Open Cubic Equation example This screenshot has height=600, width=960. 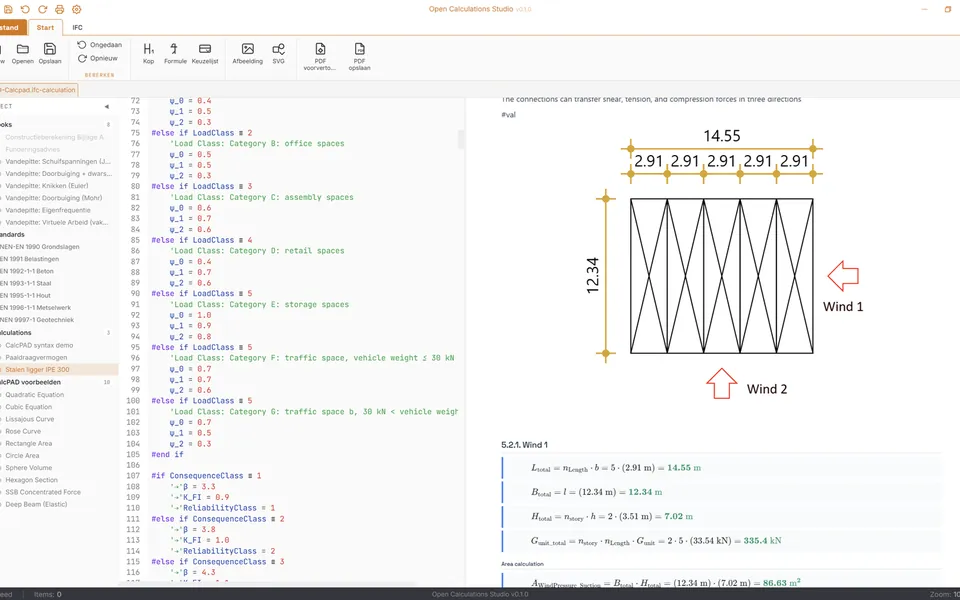pos(29,407)
